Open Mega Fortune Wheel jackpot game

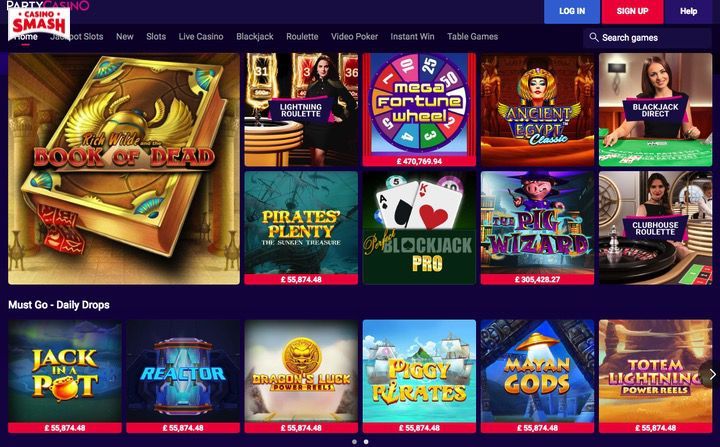(419, 109)
